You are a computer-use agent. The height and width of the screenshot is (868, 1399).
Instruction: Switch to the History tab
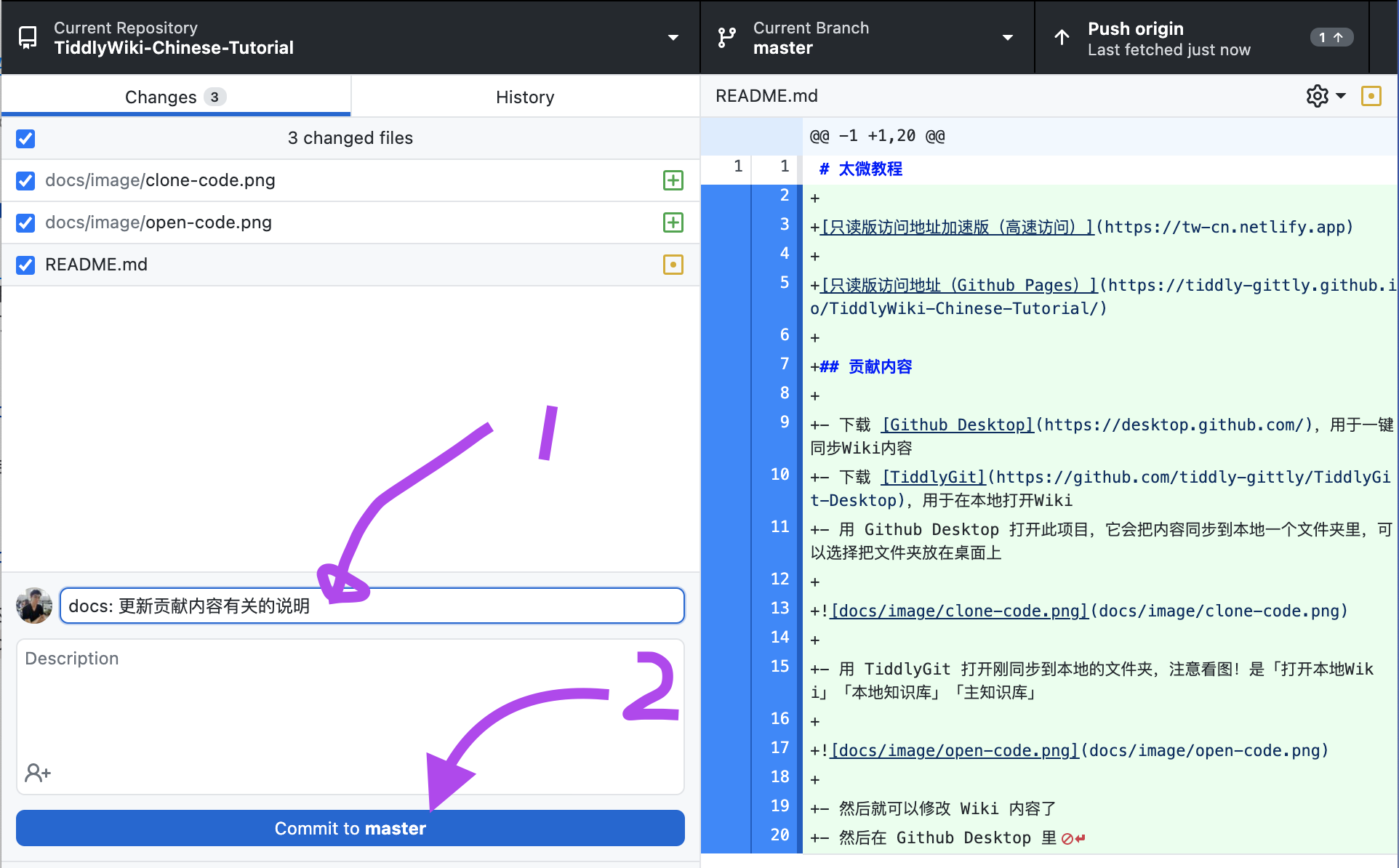524,96
